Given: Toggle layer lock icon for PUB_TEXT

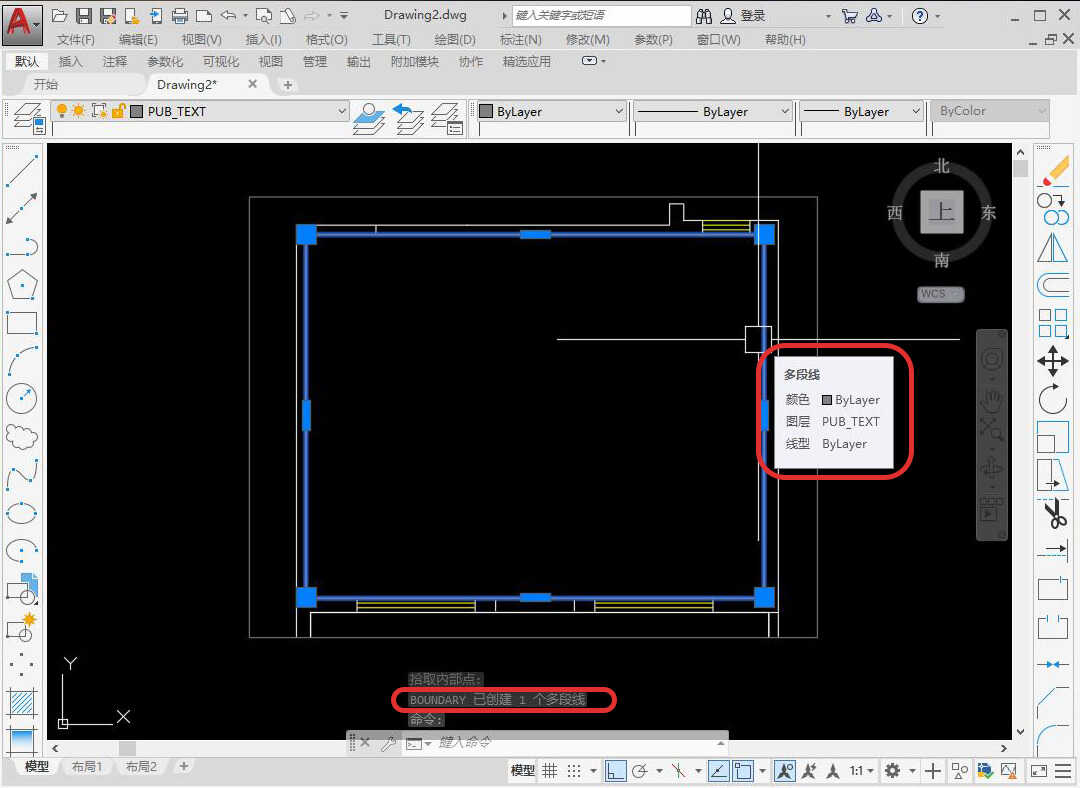Looking at the screenshot, I should (x=118, y=111).
